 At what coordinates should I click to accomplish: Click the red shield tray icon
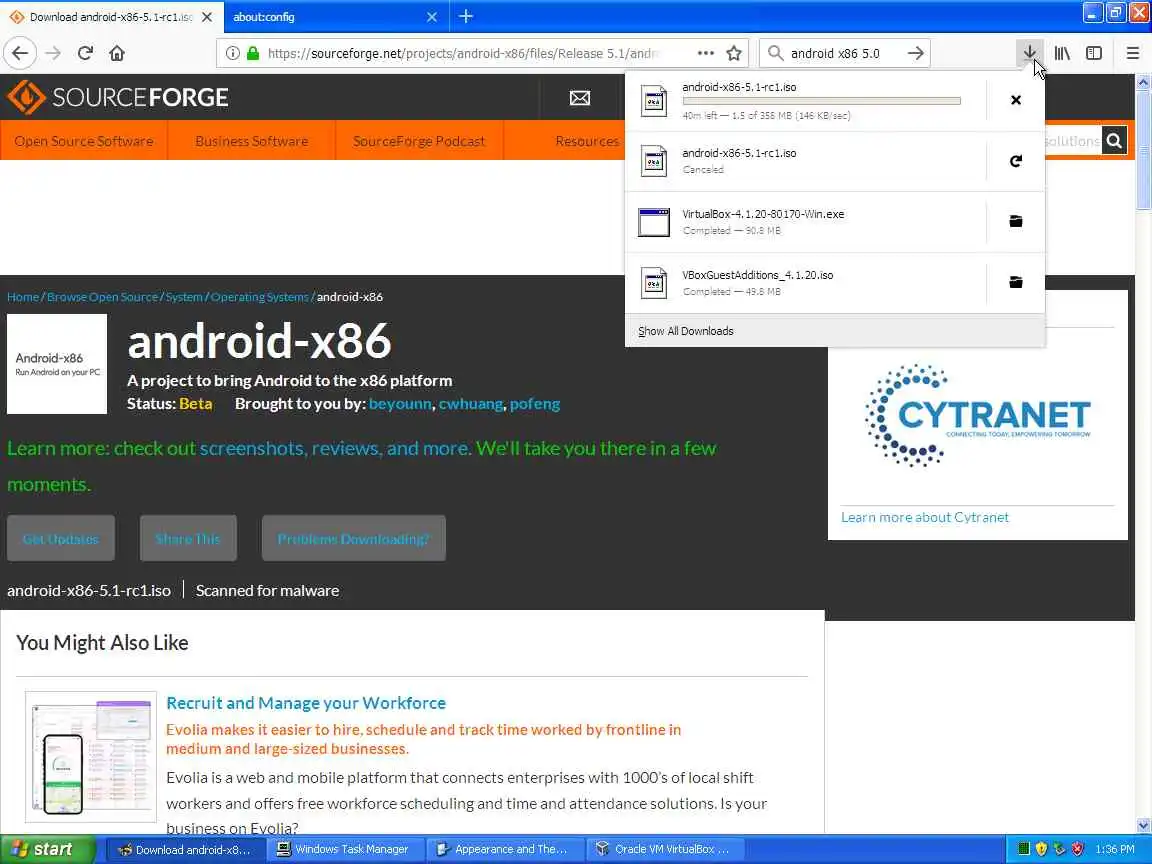1077,849
